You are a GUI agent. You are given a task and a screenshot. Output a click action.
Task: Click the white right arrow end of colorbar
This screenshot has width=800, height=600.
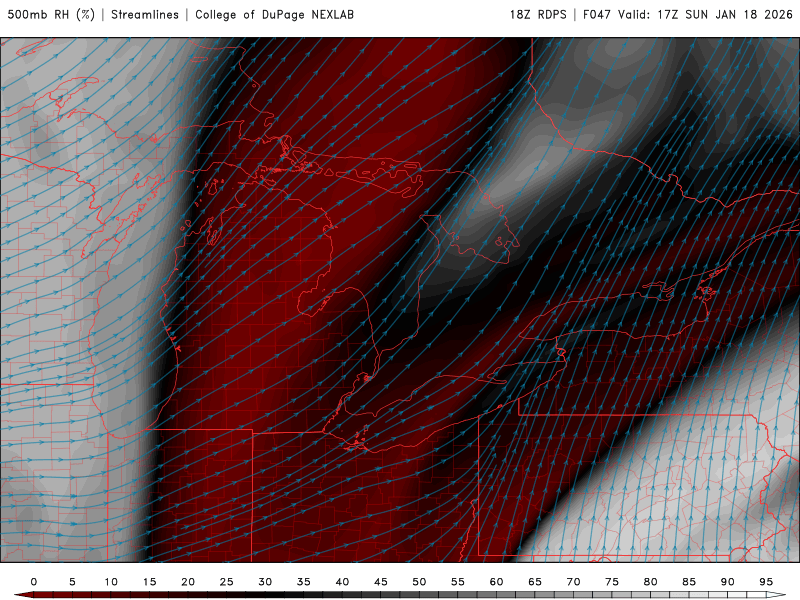[x=776, y=595]
